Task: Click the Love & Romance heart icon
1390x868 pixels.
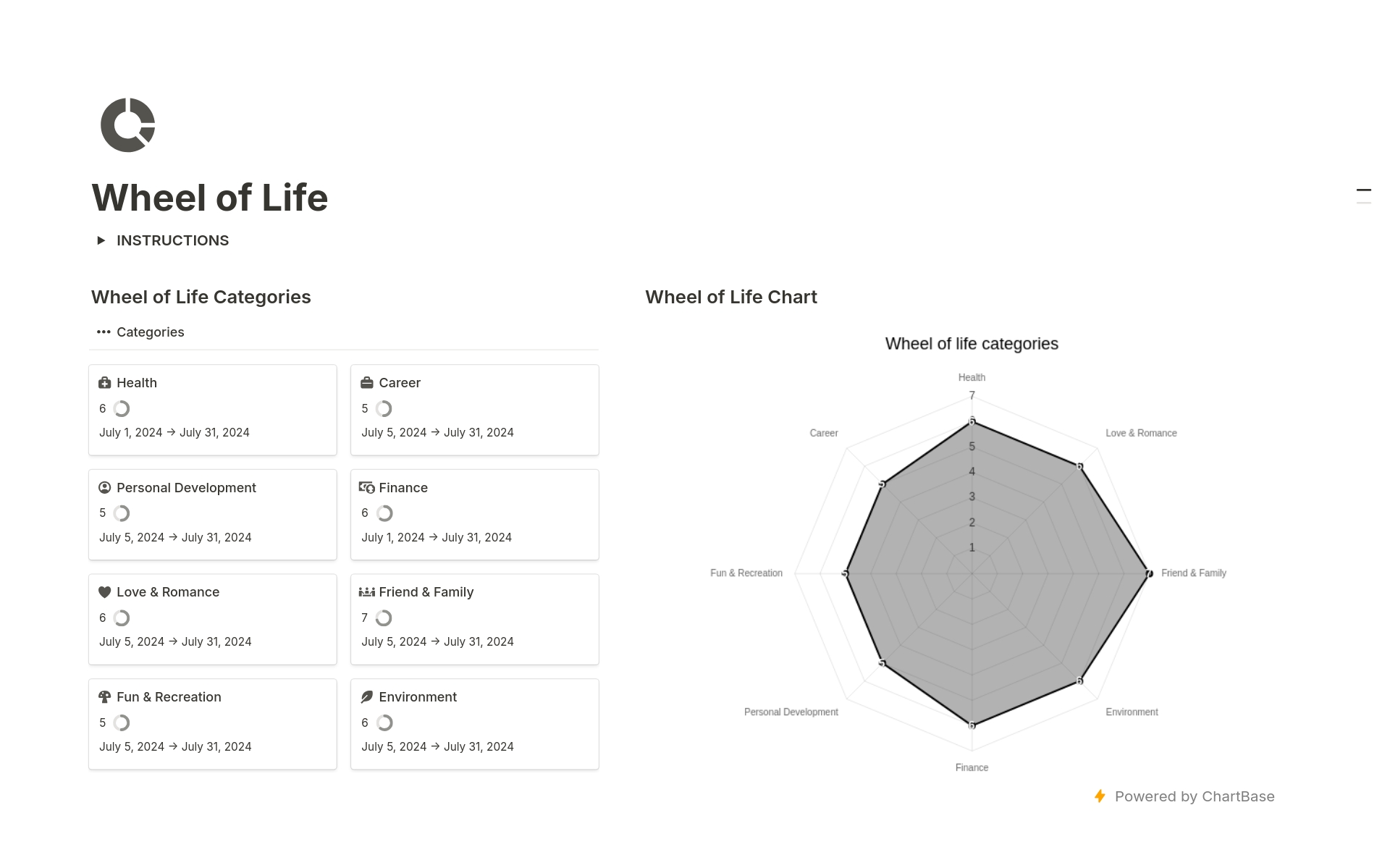Action: (105, 592)
